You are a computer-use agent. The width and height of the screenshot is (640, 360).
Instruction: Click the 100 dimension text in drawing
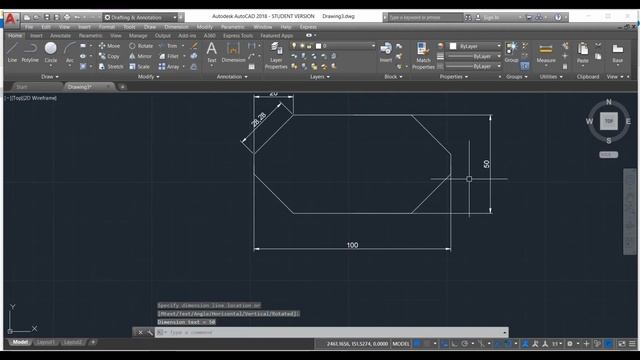coord(352,245)
